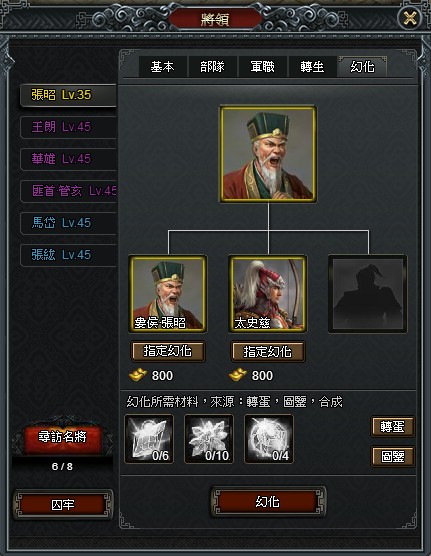
Task: Open the 囚牢 button
Action: (63, 505)
